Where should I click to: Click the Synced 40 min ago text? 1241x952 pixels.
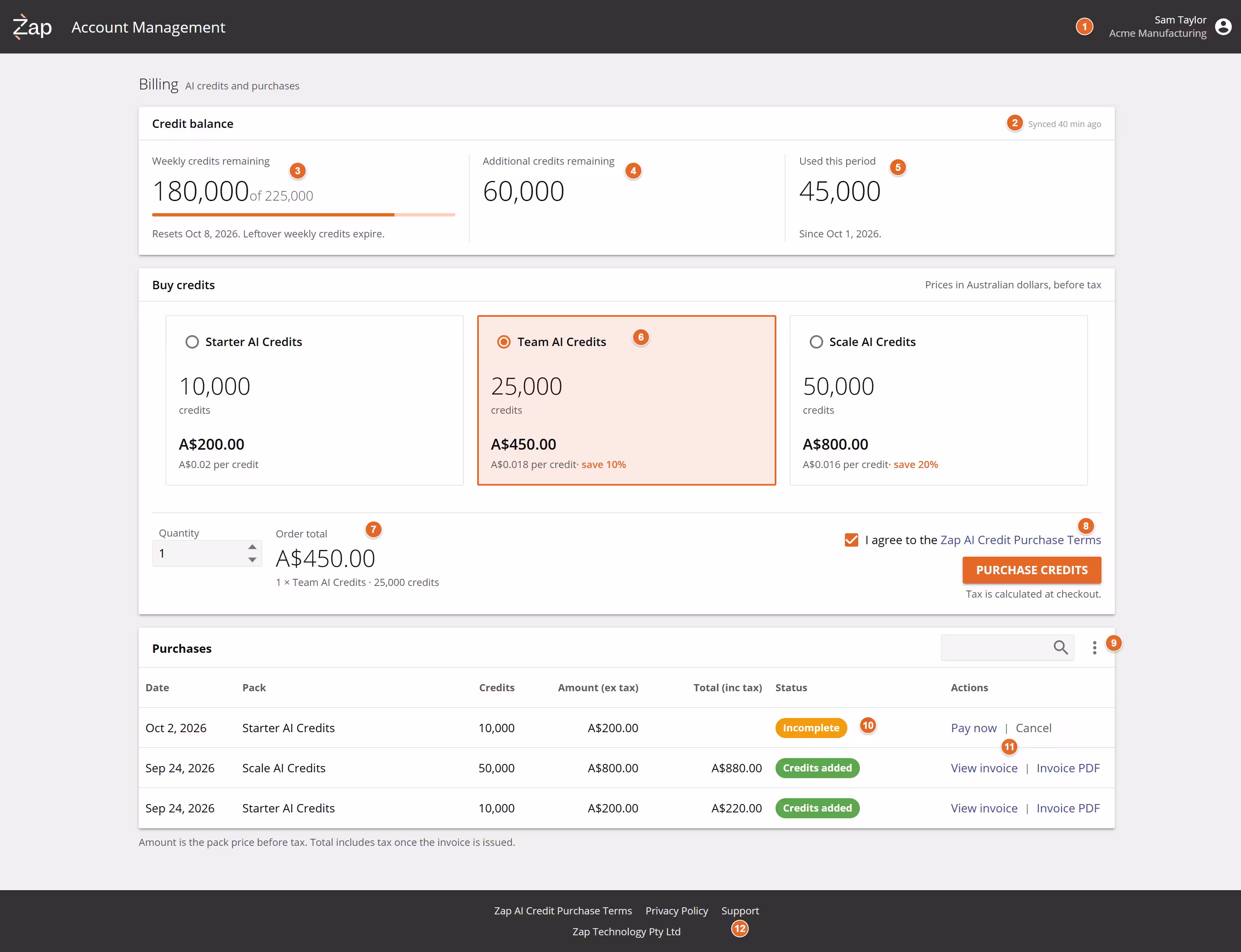(1064, 124)
